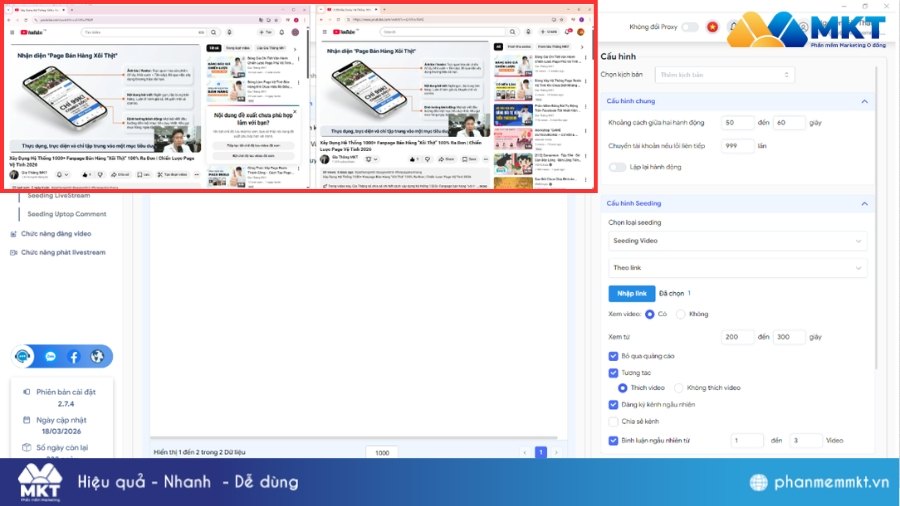Click Save under right YouTube video

pyautogui.click(x=469, y=159)
